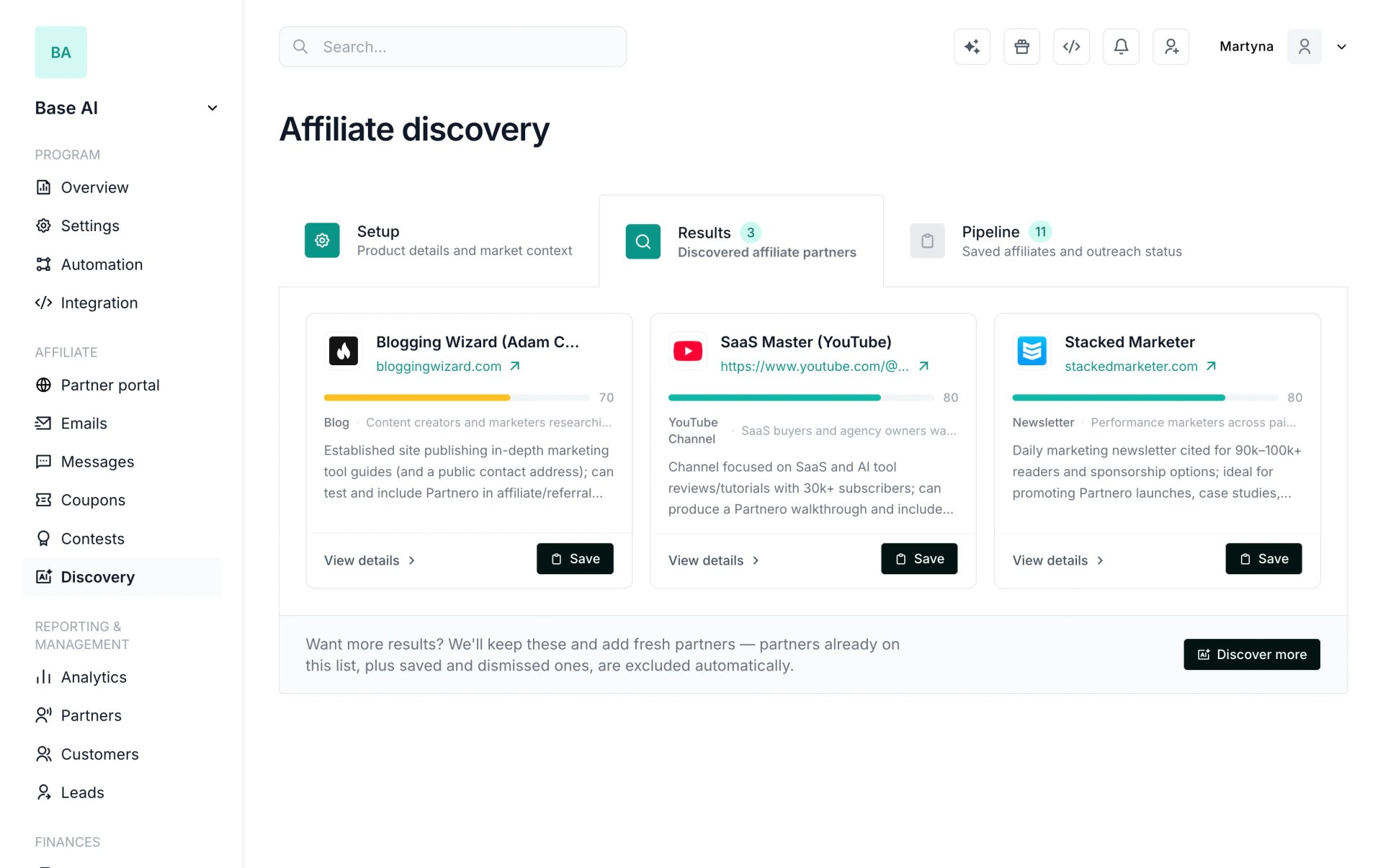Select Discovery in sidebar
The width and height of the screenshot is (1383, 868).
coord(122,577)
